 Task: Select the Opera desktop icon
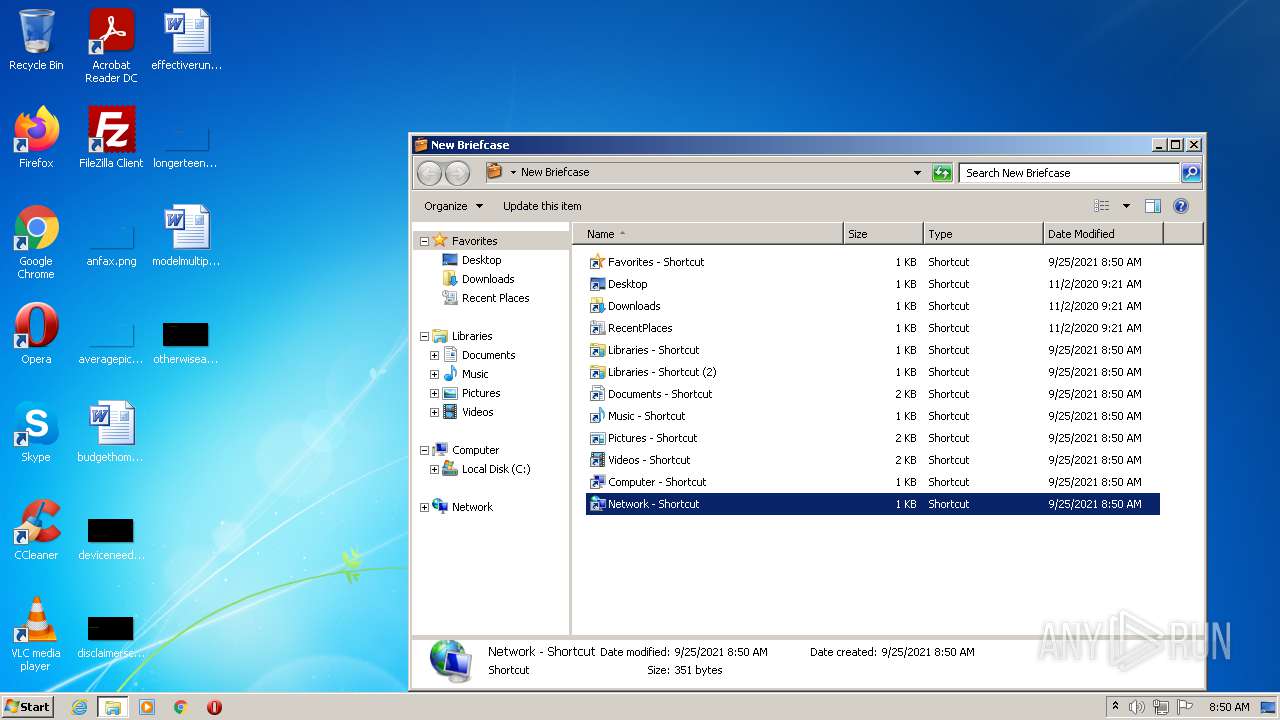tap(36, 334)
